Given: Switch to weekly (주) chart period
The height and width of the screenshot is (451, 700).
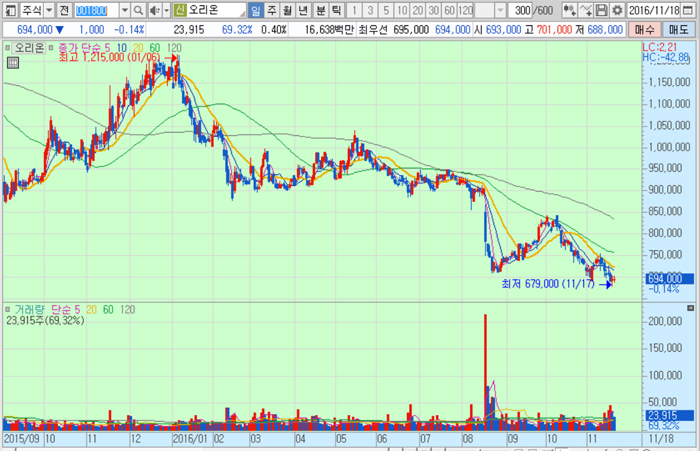Looking at the screenshot, I should pos(272,10).
